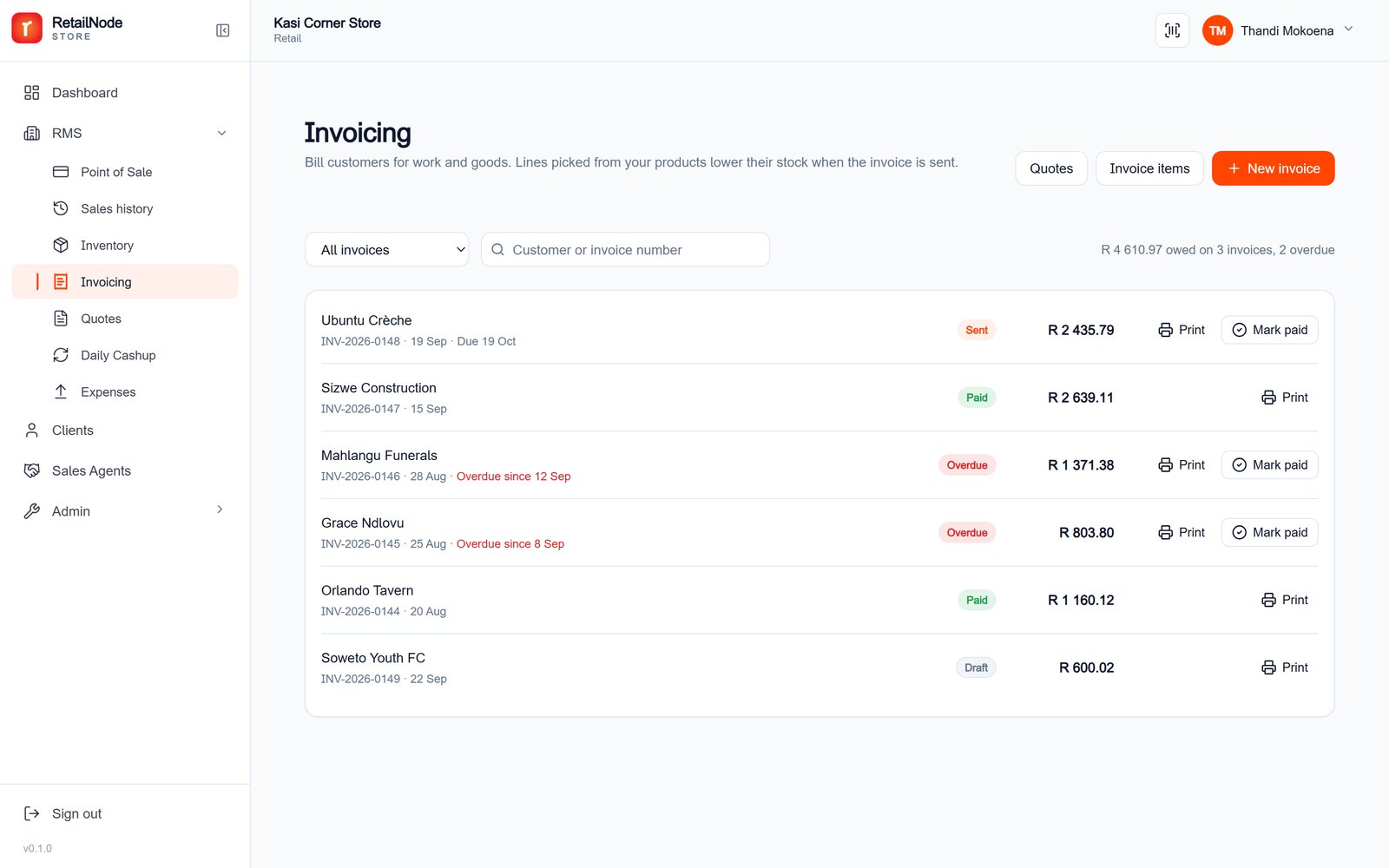Click checkmark icon in Grace Ndlovu's Mark paid
Image resolution: width=1389 pixels, height=868 pixels.
(x=1240, y=532)
